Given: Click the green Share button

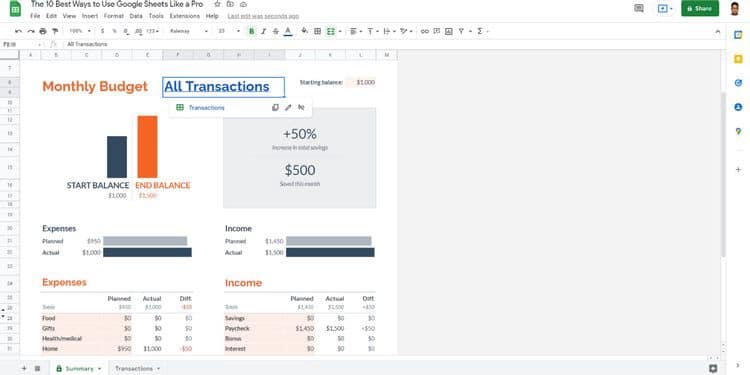Looking at the screenshot, I should pyautogui.click(x=700, y=8).
